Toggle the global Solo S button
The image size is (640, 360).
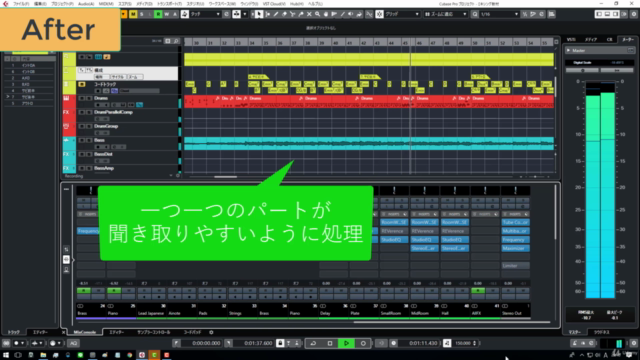point(142,14)
